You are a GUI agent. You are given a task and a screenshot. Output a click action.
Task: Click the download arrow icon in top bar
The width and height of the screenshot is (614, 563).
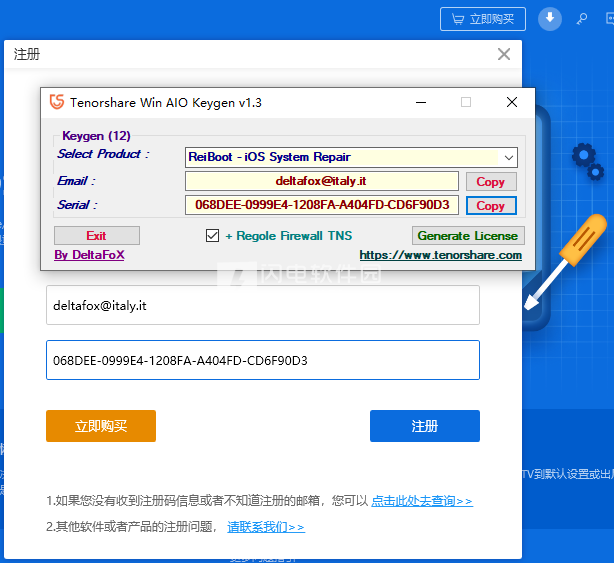(x=550, y=18)
